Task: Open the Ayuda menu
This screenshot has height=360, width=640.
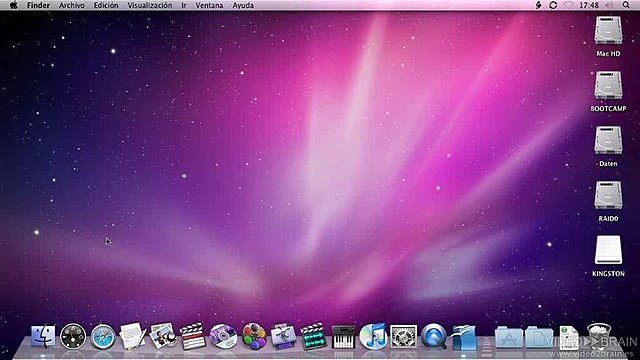Action: tap(243, 5)
